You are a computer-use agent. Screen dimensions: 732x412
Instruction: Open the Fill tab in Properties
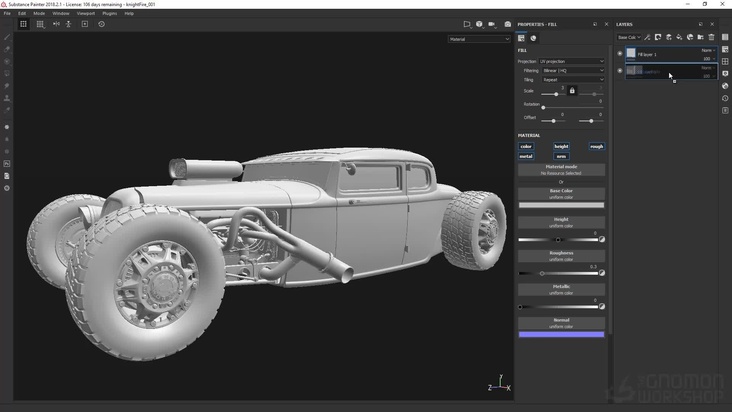click(521, 38)
